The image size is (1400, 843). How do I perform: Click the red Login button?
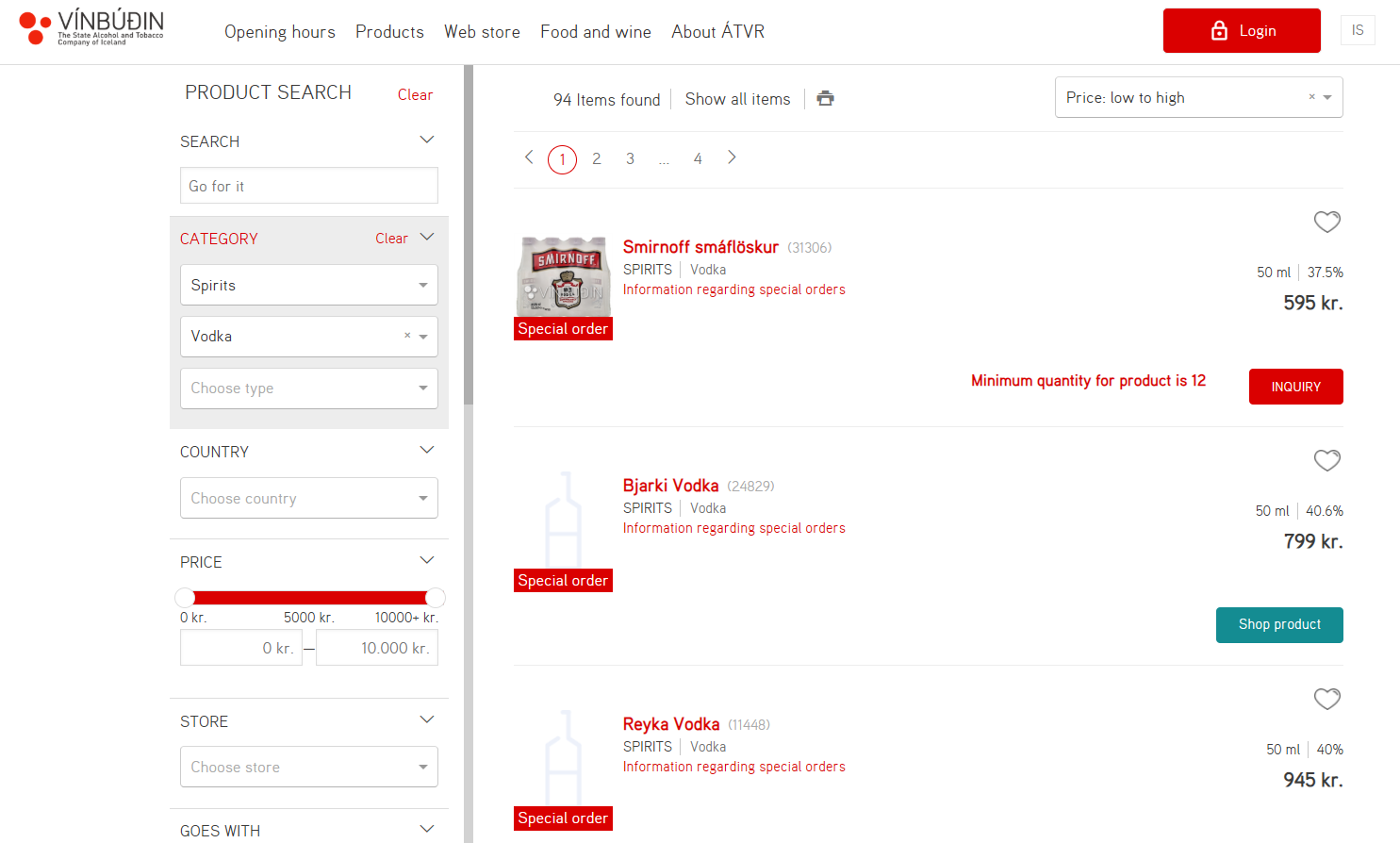pyautogui.click(x=1241, y=31)
